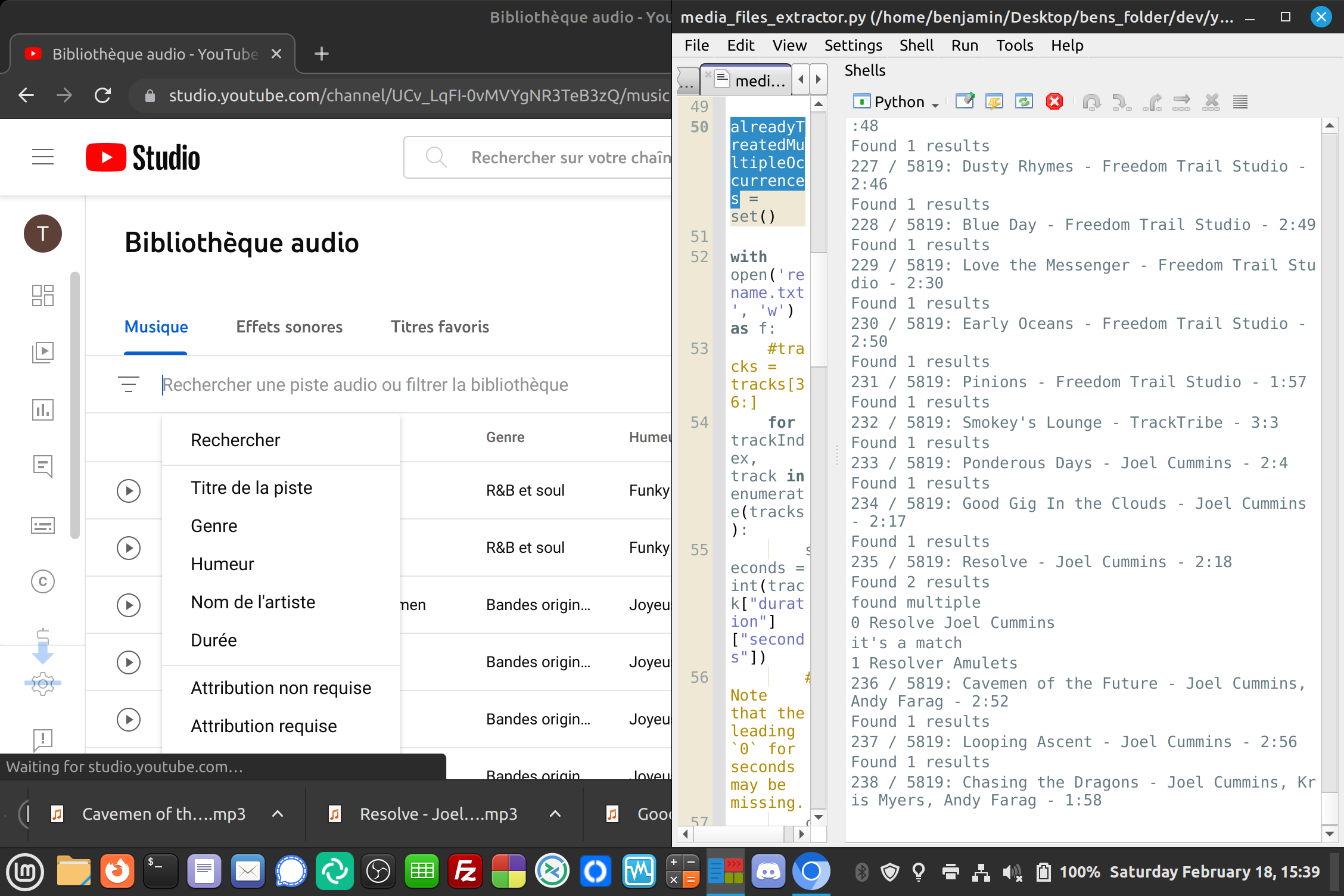This screenshot has width=1344, height=896.
Task: Switch to the Effets sonores tab
Action: tap(289, 327)
